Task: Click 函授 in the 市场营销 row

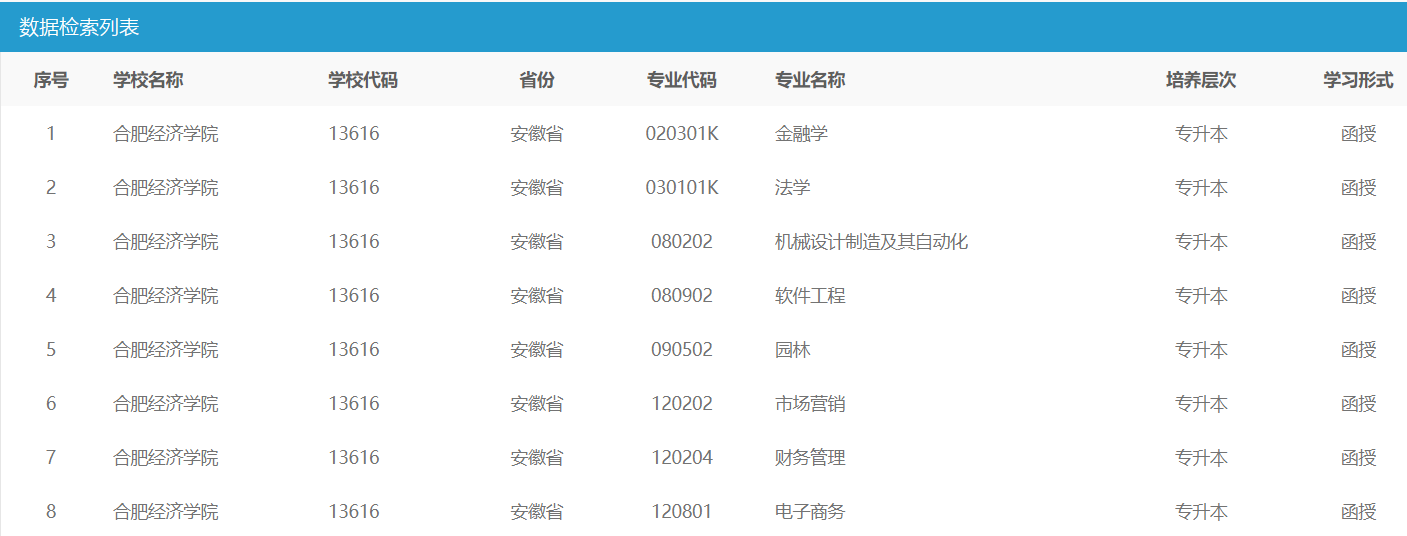Action: pyautogui.click(x=1359, y=403)
